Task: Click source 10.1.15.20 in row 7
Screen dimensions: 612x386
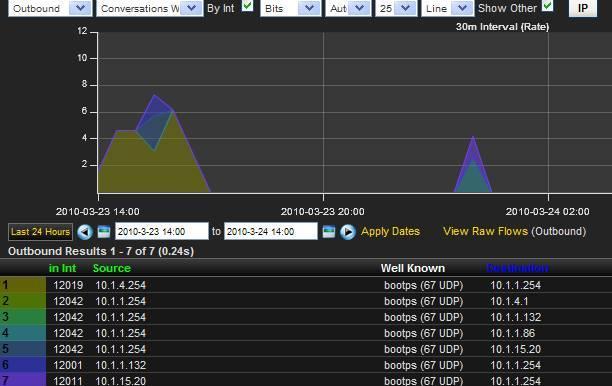Action: (x=121, y=381)
